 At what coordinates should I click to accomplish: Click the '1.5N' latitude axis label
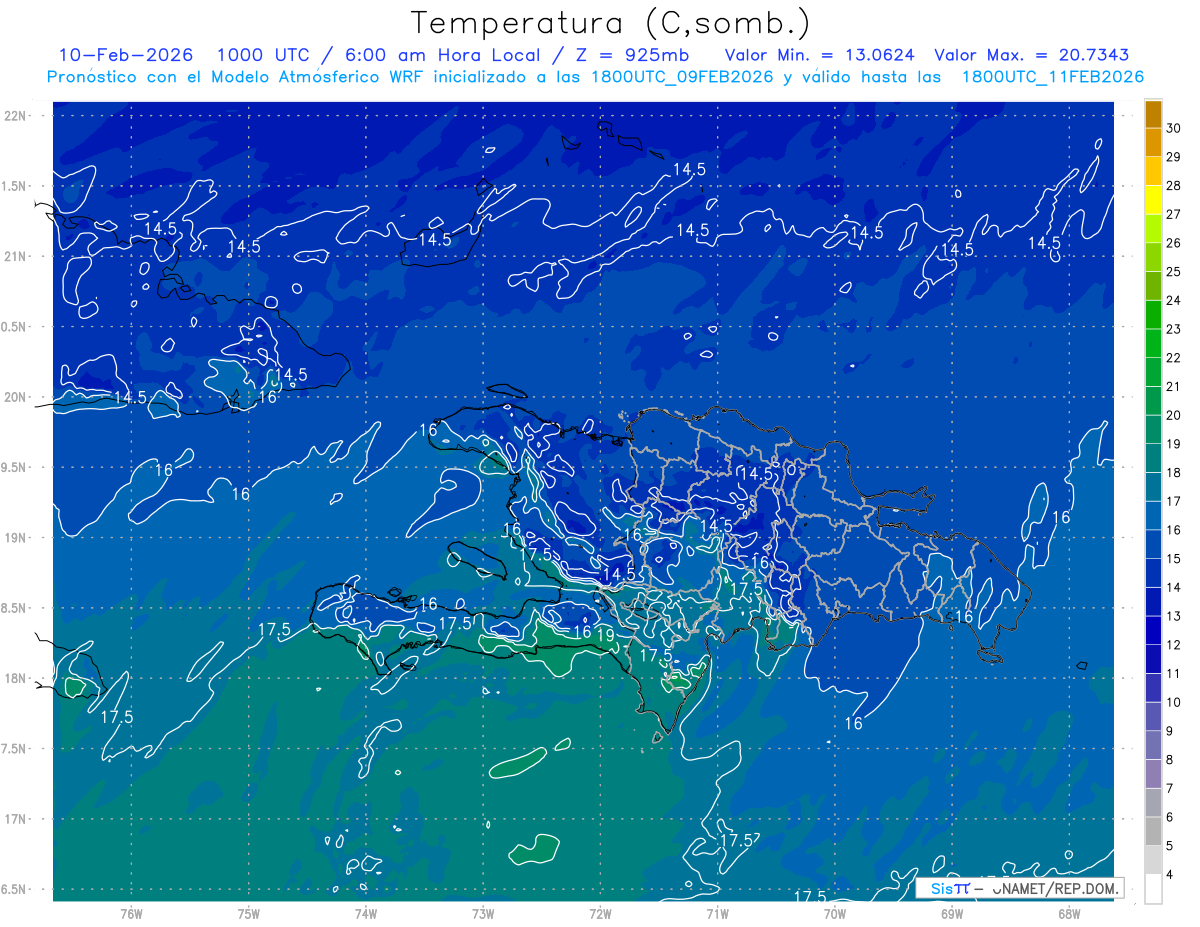click(13, 186)
